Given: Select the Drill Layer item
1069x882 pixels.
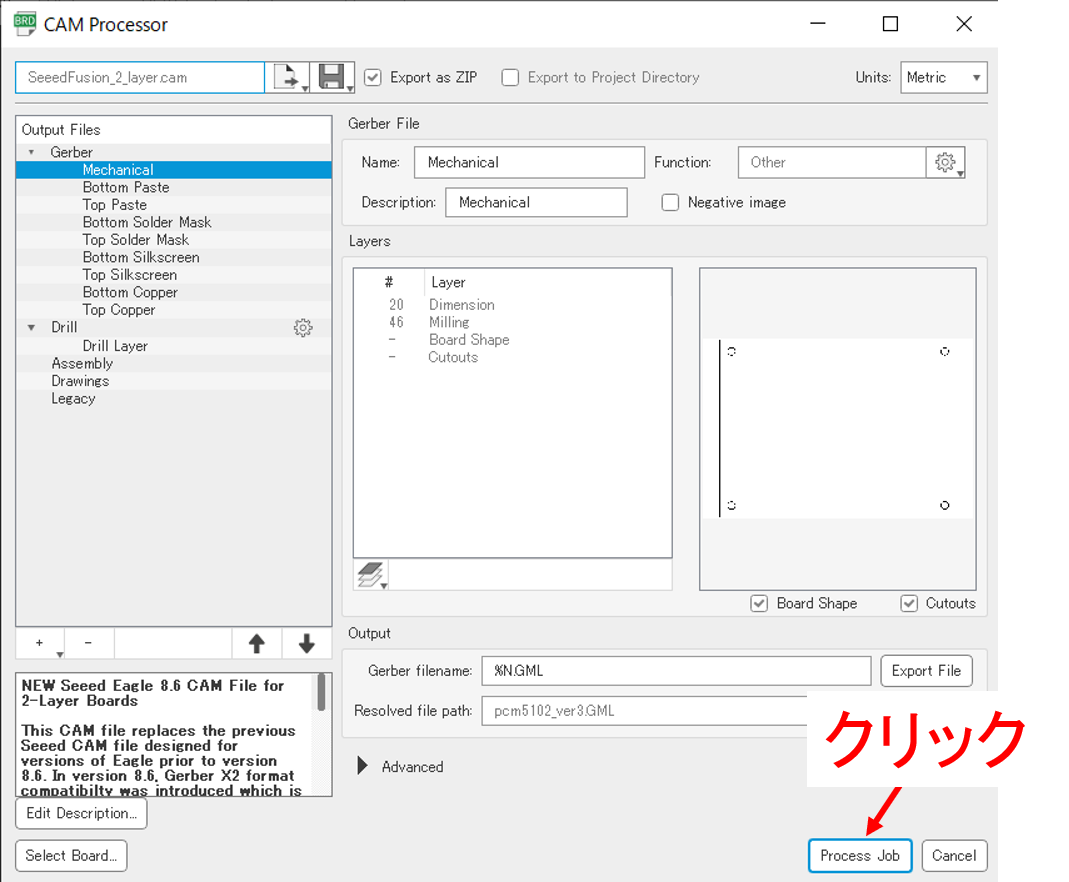Looking at the screenshot, I should click(174, 346).
